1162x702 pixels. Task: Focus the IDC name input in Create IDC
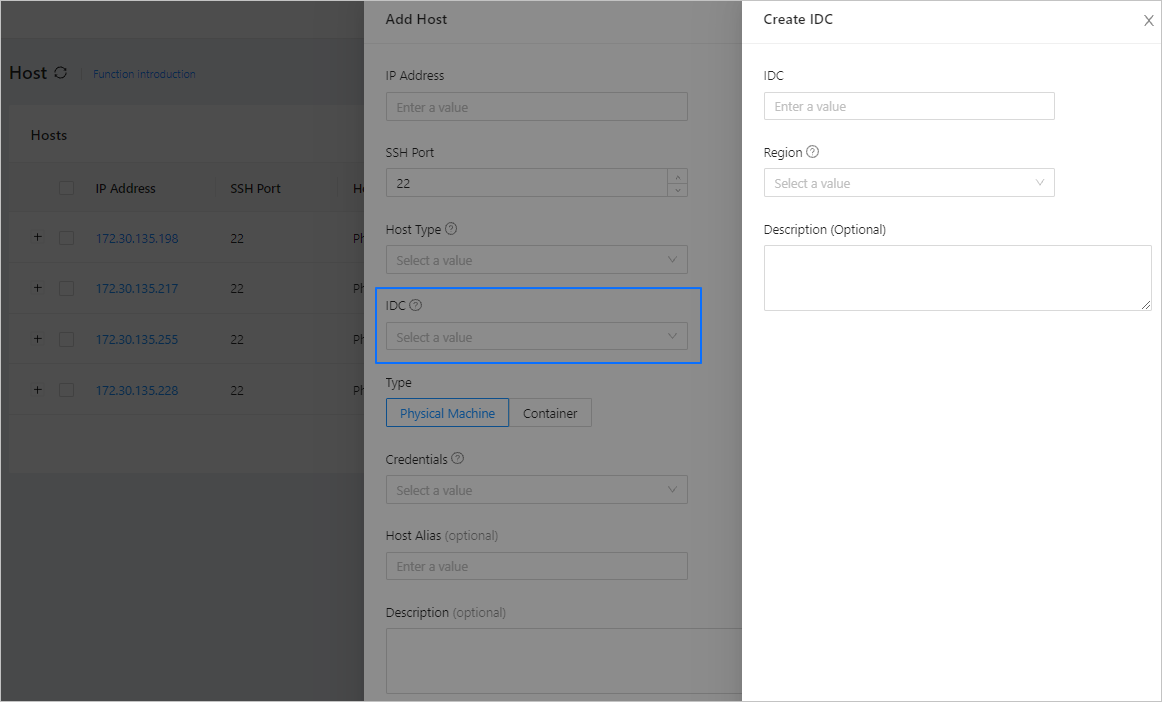pos(909,106)
